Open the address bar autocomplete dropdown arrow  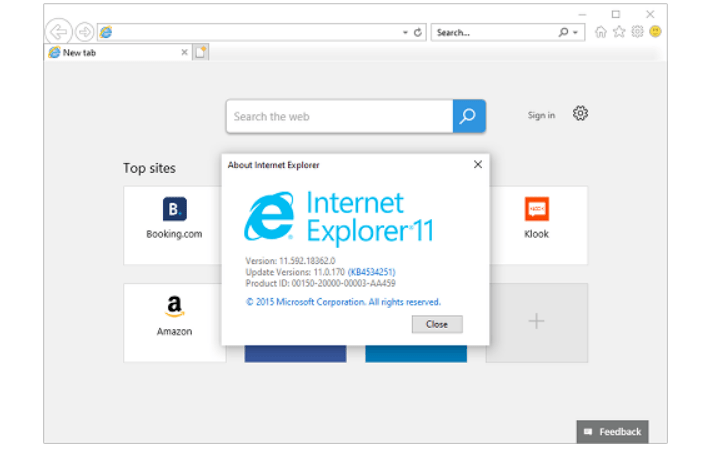(x=405, y=32)
